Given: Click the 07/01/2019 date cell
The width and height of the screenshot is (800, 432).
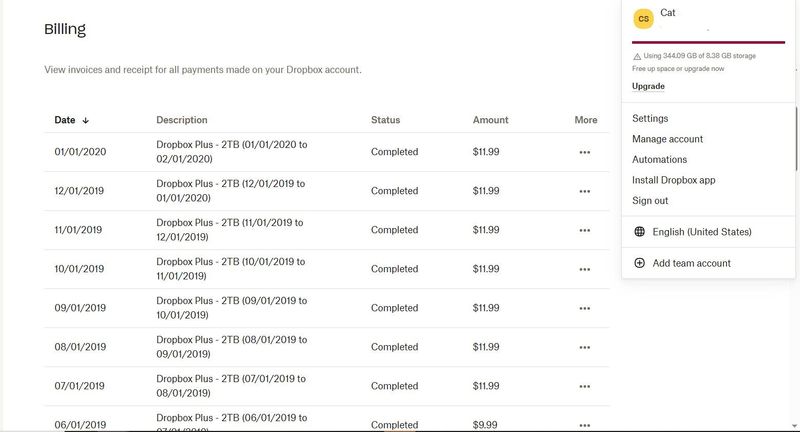Looking at the screenshot, I should 80,386.
